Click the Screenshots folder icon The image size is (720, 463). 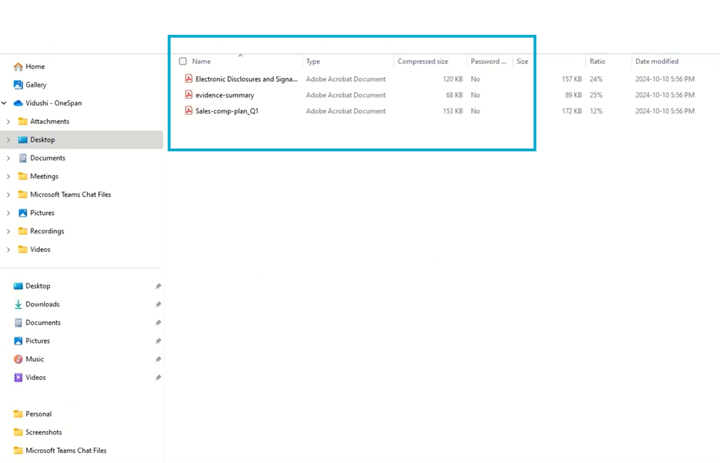pyautogui.click(x=18, y=432)
